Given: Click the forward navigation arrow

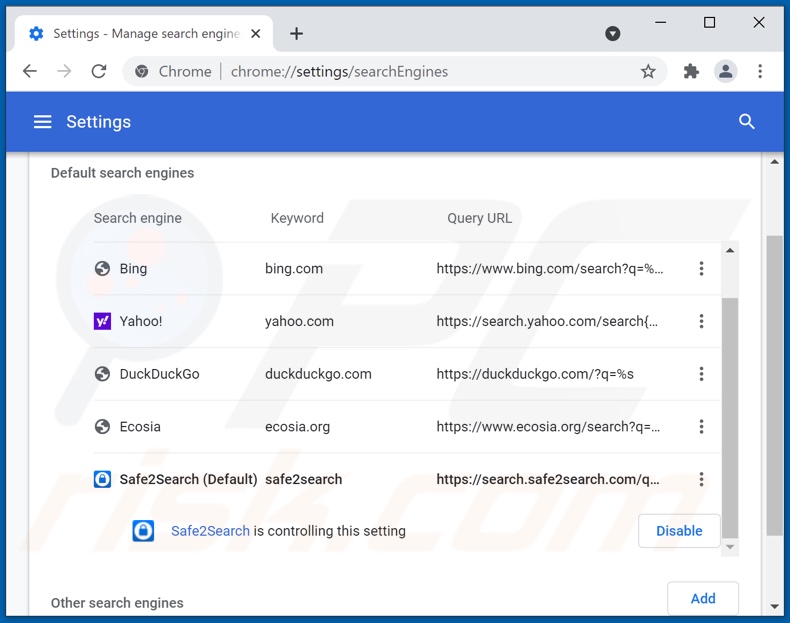Looking at the screenshot, I should point(64,71).
